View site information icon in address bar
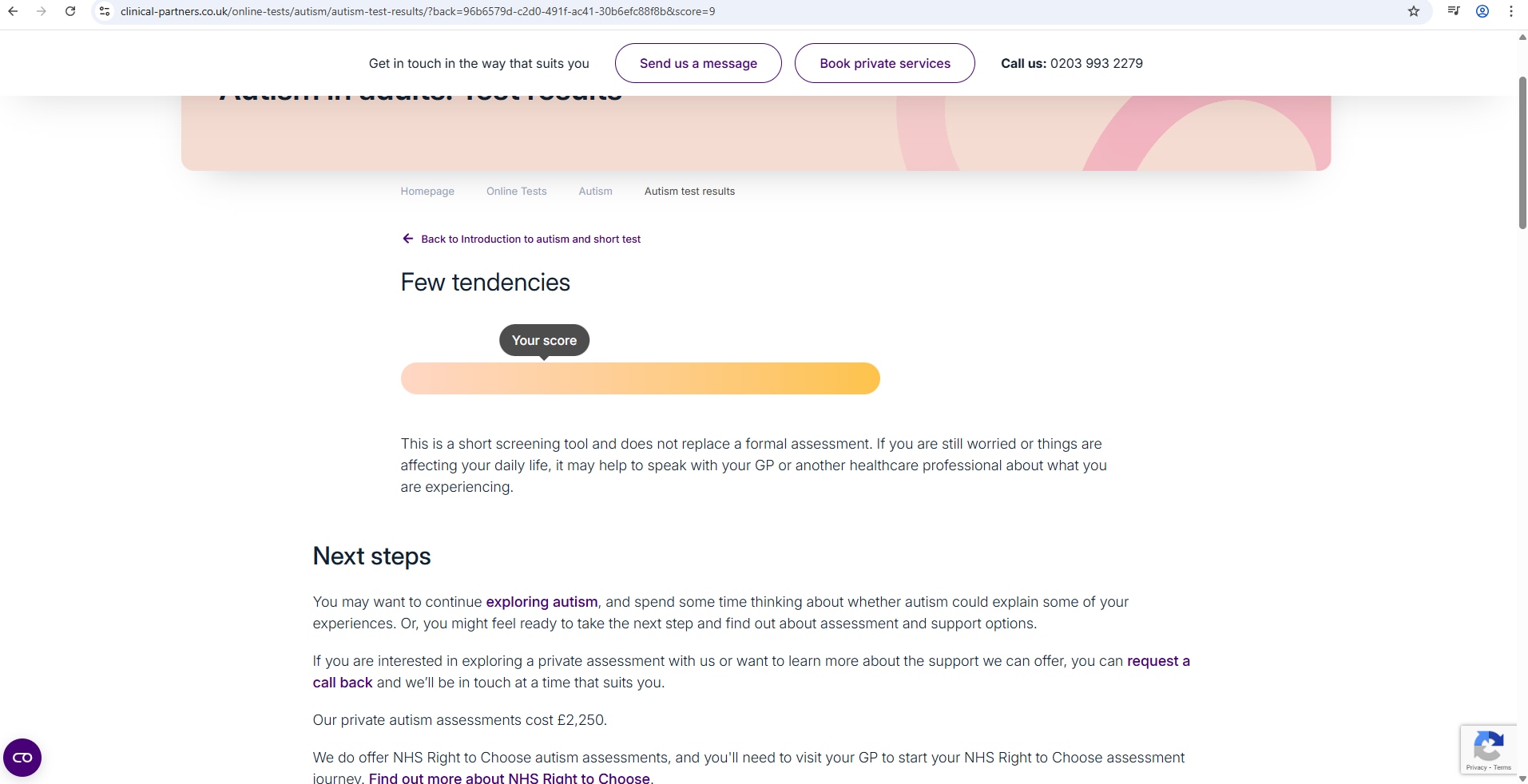This screenshot has height=784, width=1528. coord(105,11)
